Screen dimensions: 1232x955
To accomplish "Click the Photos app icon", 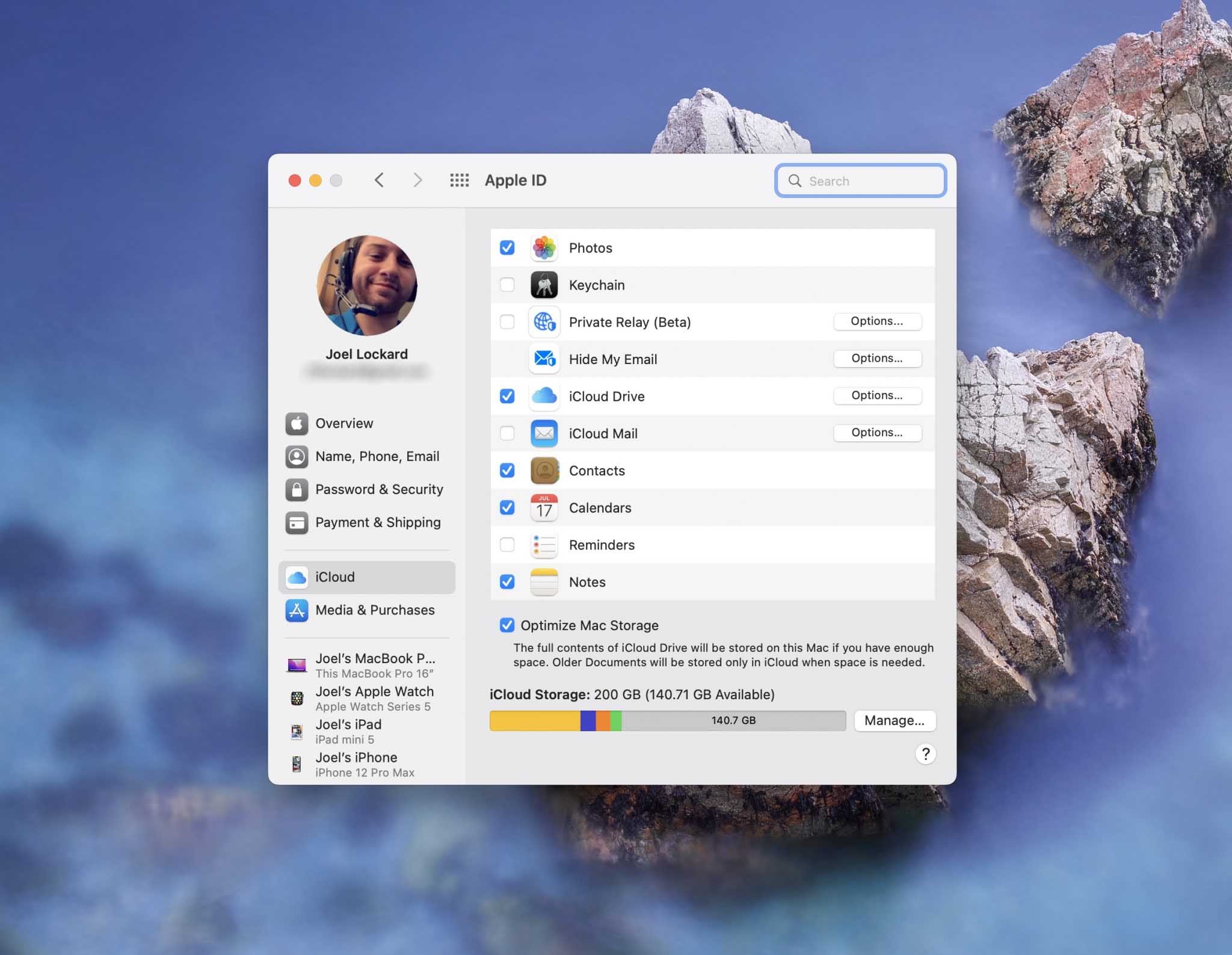I will tap(544, 248).
